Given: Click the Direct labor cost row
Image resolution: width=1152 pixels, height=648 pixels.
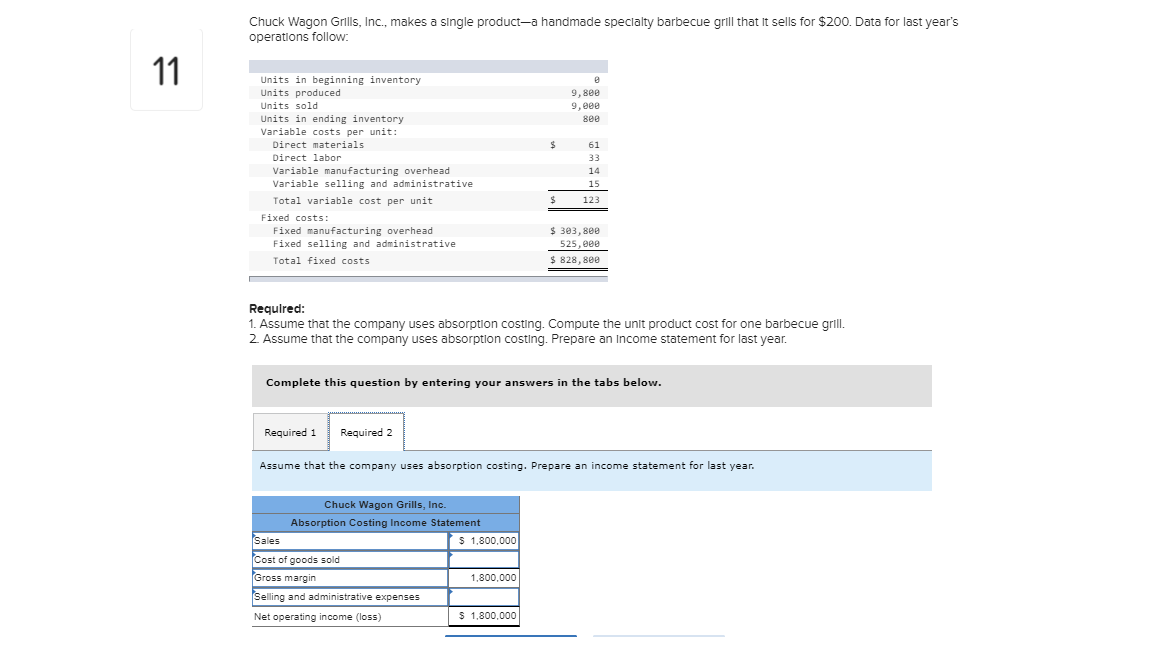Looking at the screenshot, I should 428,158.
